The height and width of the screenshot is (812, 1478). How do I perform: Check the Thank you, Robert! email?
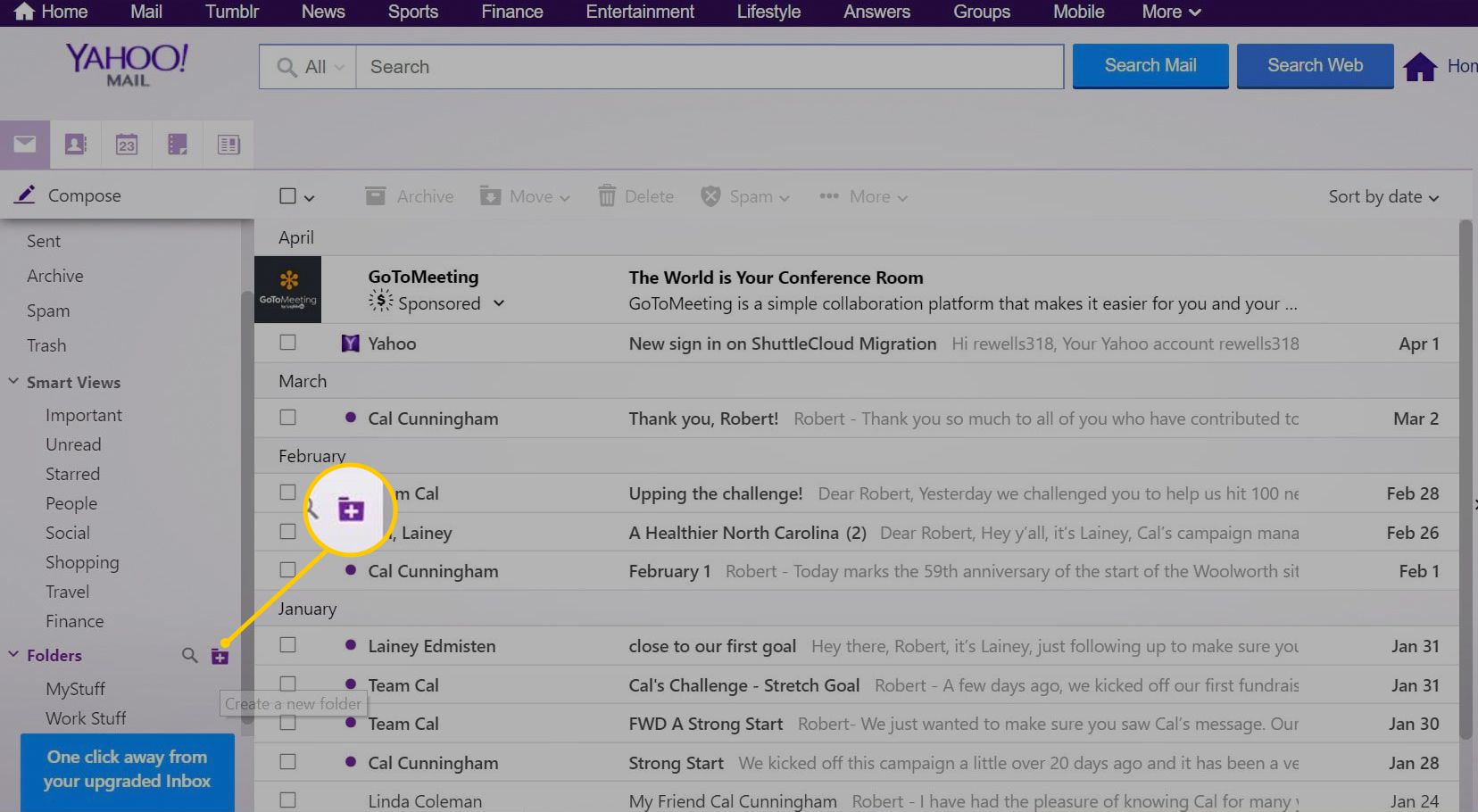(x=287, y=417)
